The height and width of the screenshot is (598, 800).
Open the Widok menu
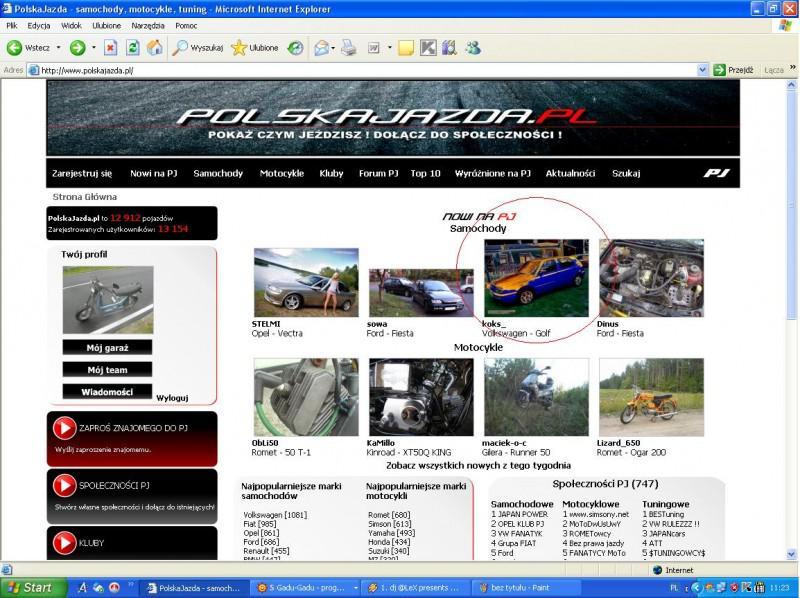point(71,26)
